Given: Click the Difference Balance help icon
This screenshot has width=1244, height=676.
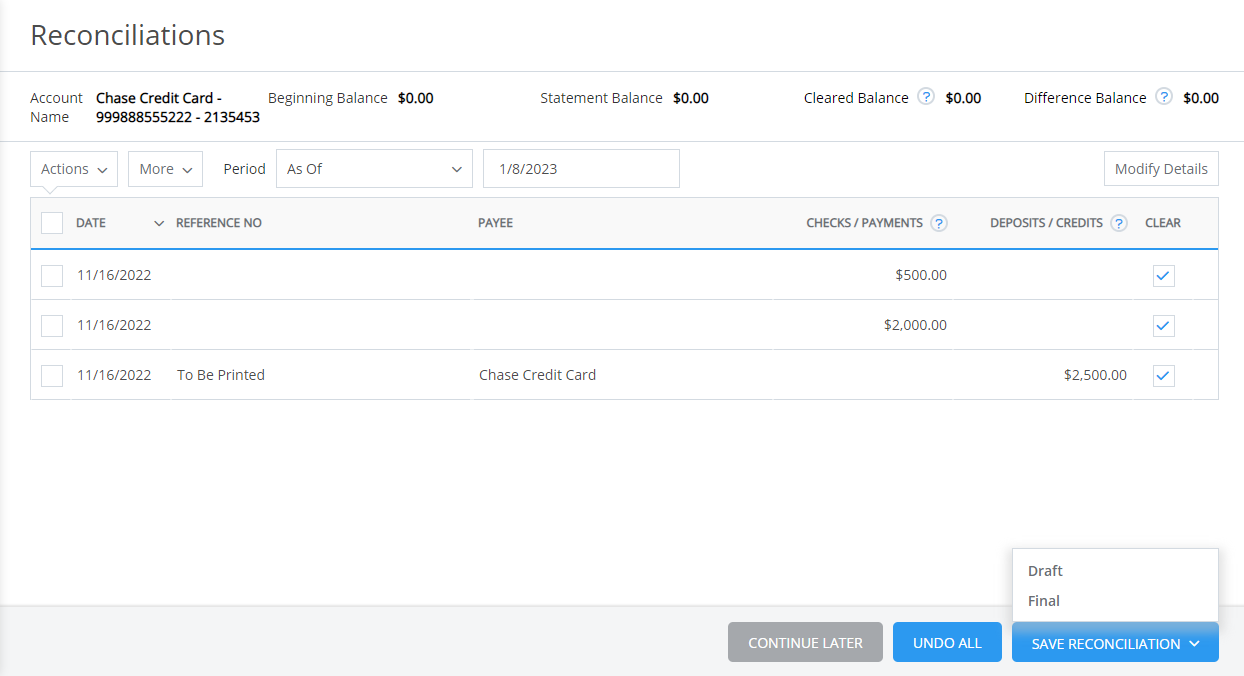Looking at the screenshot, I should 1164,97.
